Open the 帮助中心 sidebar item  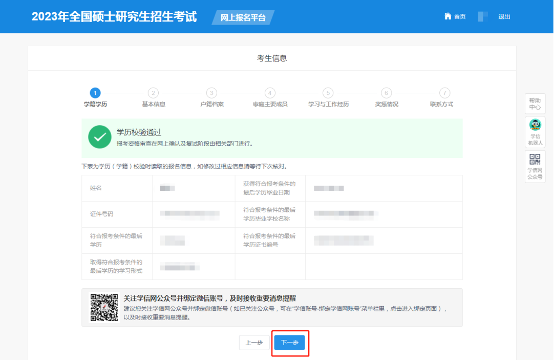coord(535,104)
